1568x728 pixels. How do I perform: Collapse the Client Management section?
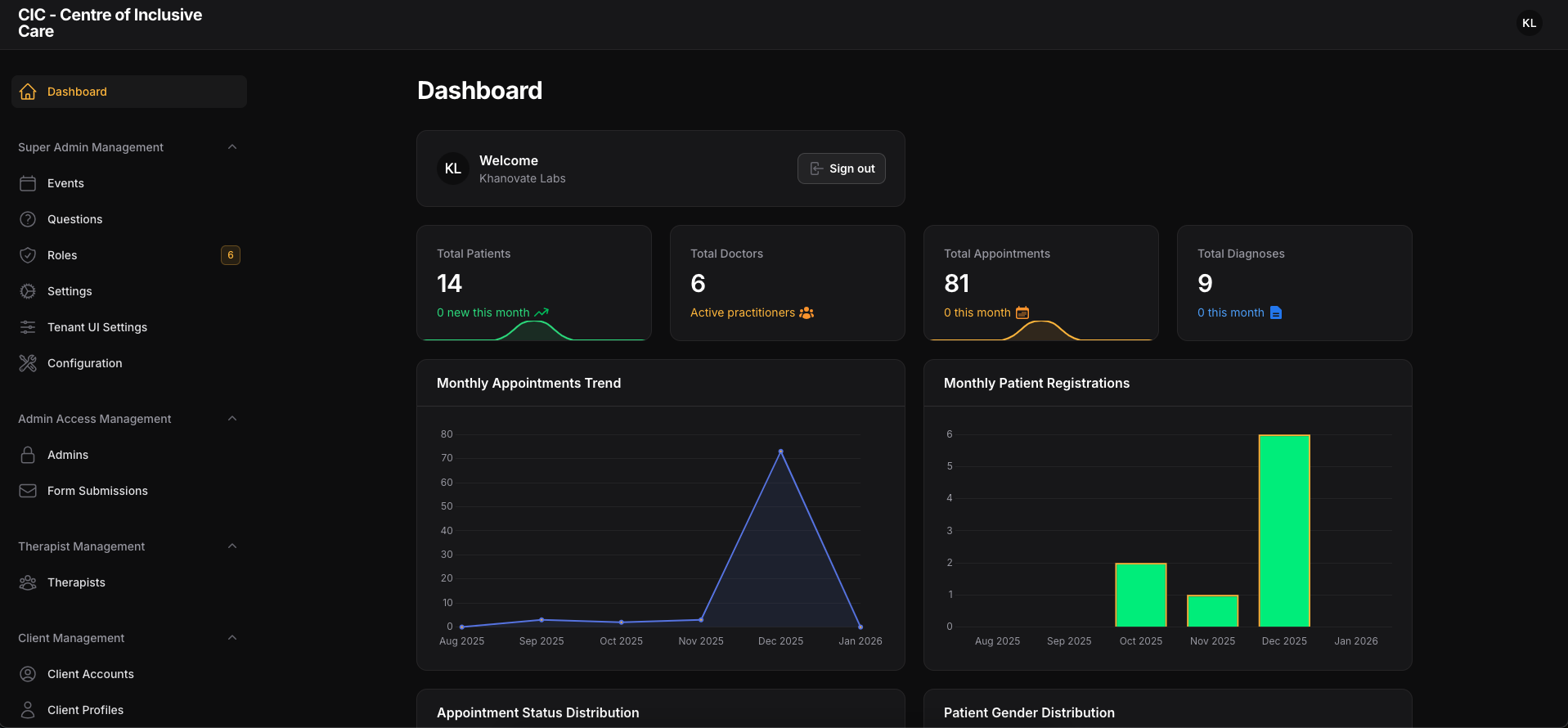tap(232, 638)
